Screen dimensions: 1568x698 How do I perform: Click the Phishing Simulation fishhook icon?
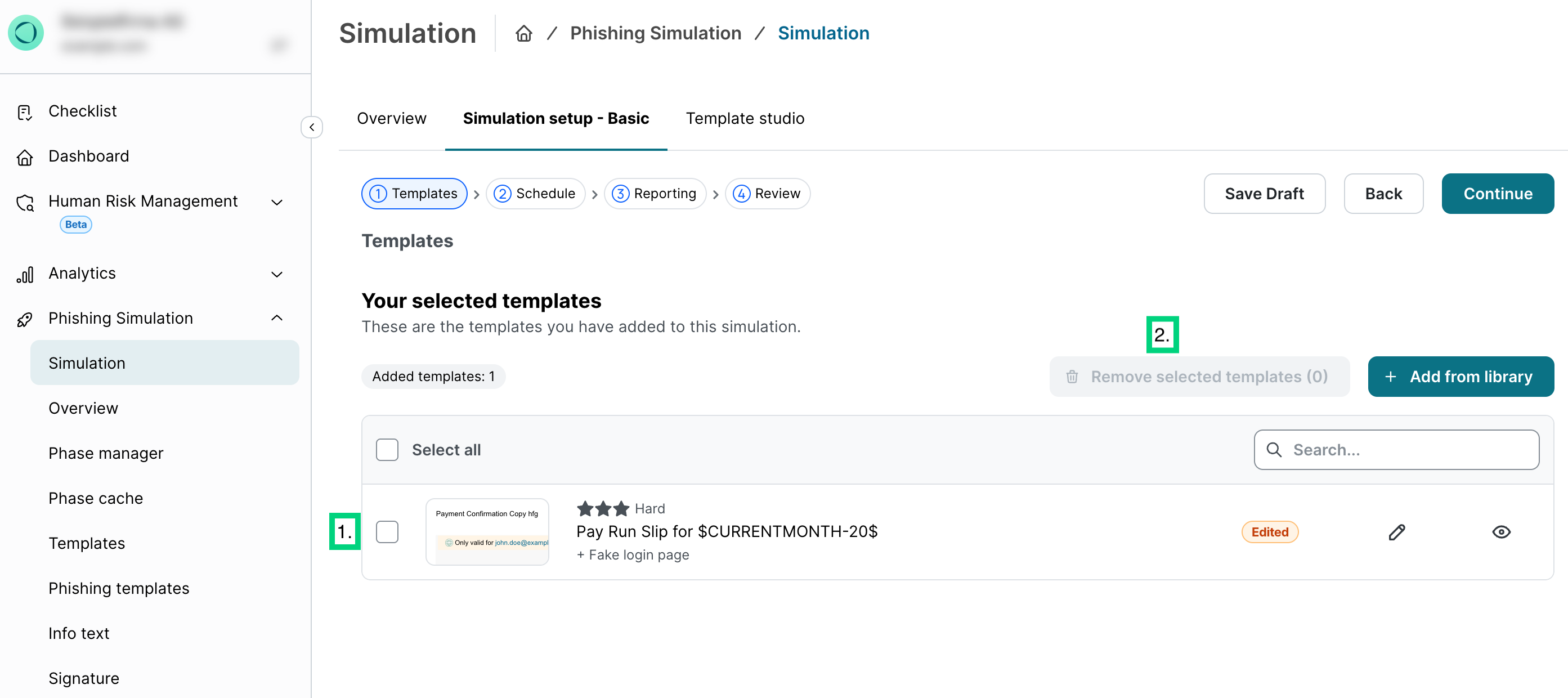click(x=25, y=318)
